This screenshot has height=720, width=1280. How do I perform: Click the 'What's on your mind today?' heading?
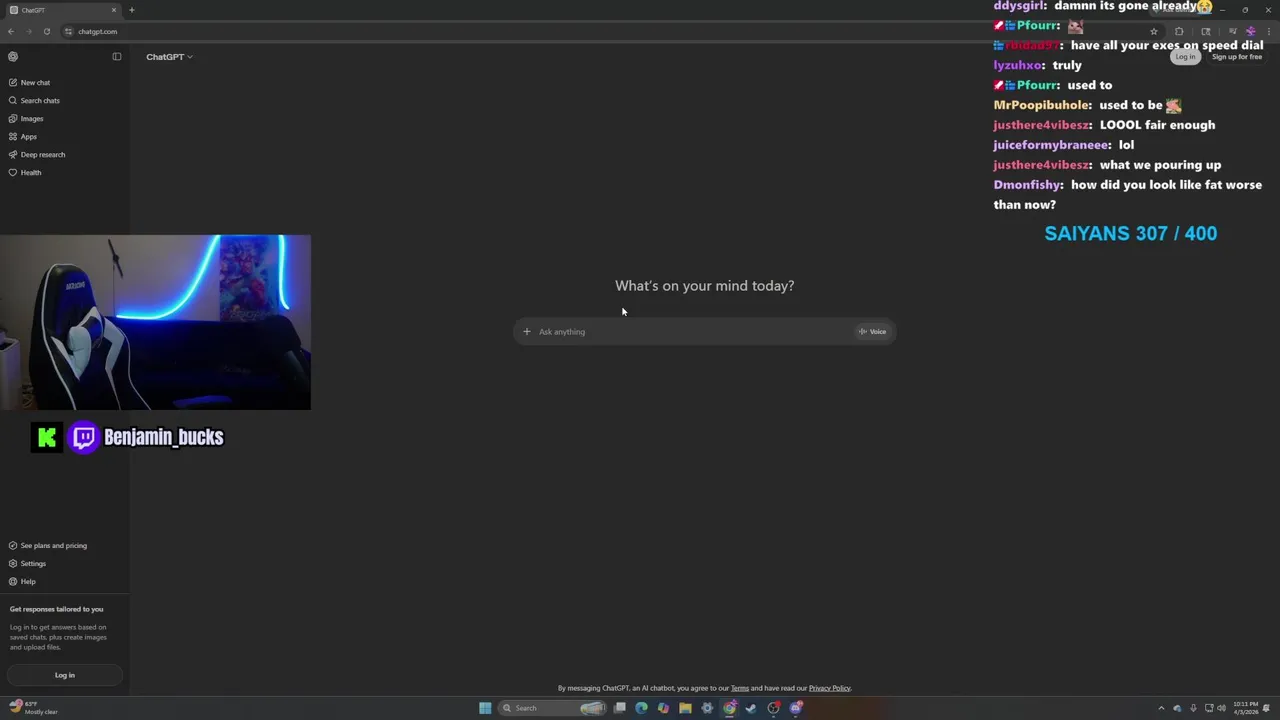click(704, 286)
